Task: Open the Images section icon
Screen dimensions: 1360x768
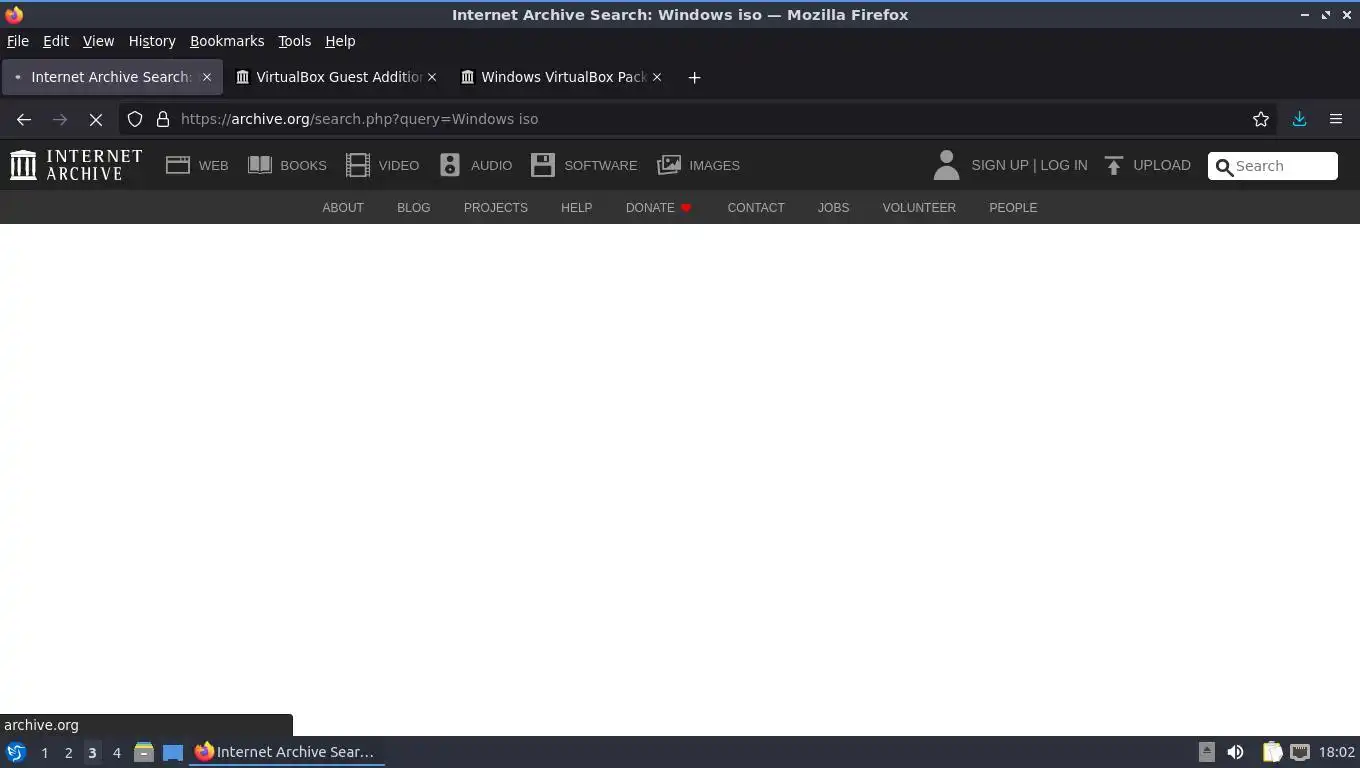Action: click(669, 165)
